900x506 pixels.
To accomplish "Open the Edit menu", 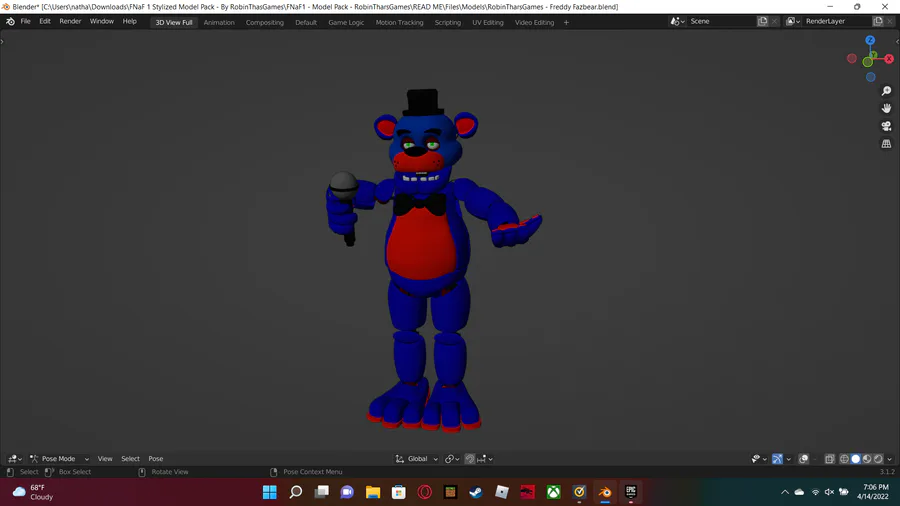I will click(x=45, y=22).
